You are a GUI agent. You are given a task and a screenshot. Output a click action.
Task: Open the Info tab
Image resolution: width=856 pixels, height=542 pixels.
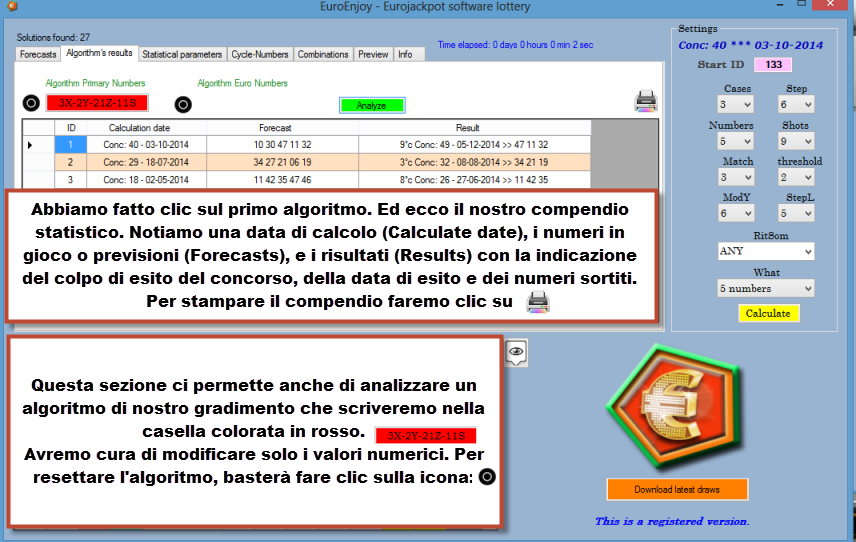[406, 55]
